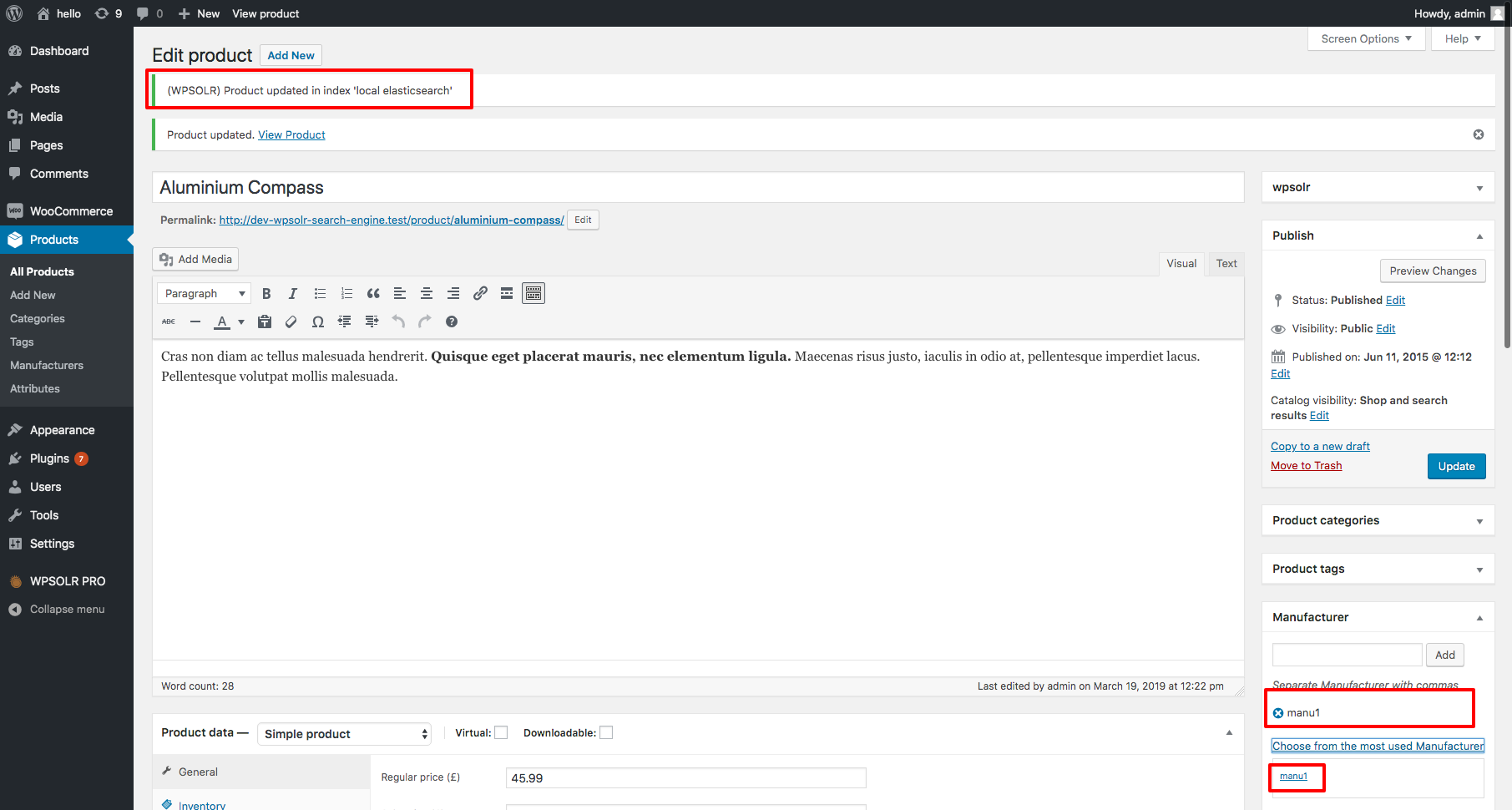Insert a bulleted list

(x=320, y=293)
